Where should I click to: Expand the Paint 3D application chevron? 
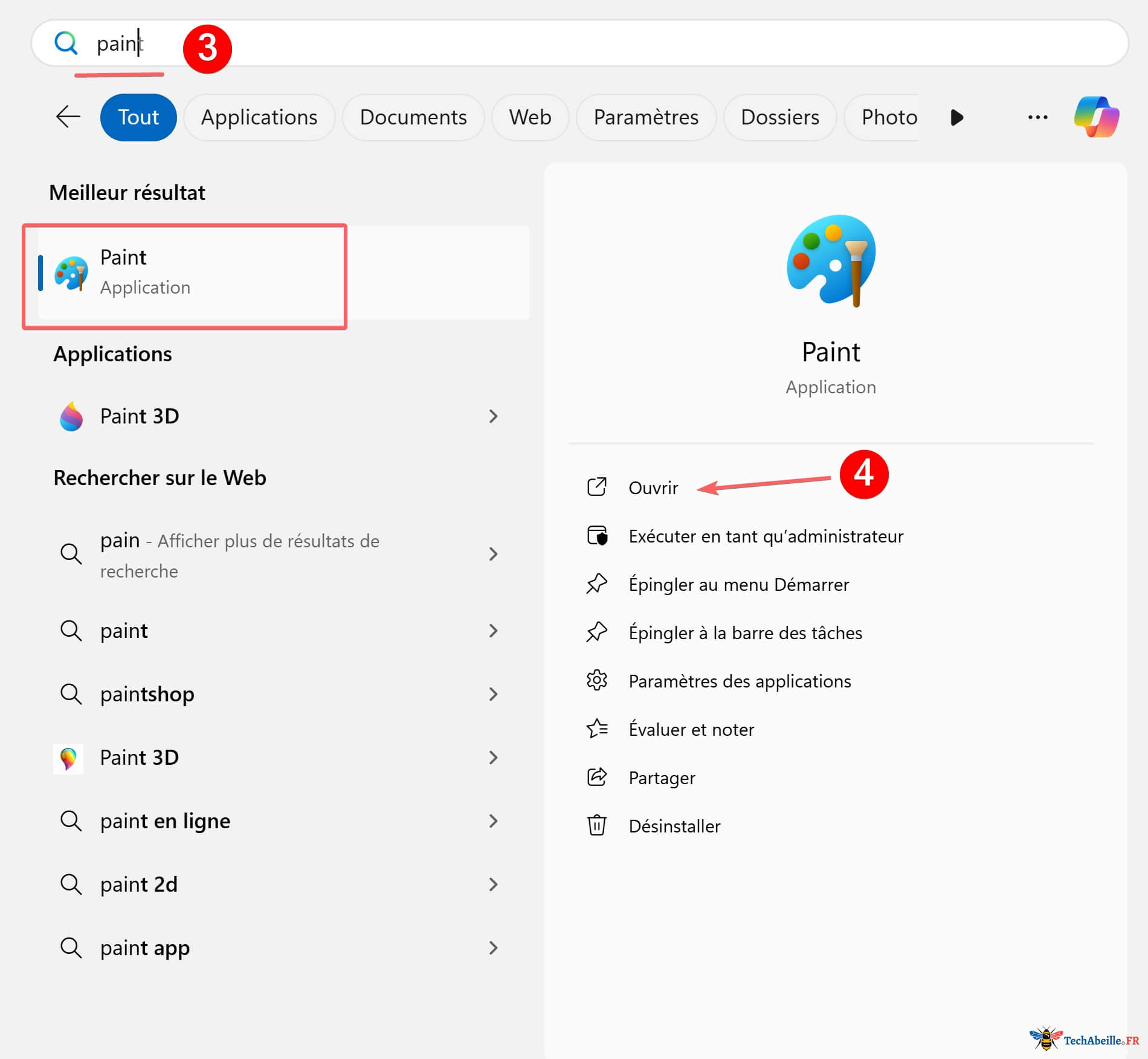493,416
